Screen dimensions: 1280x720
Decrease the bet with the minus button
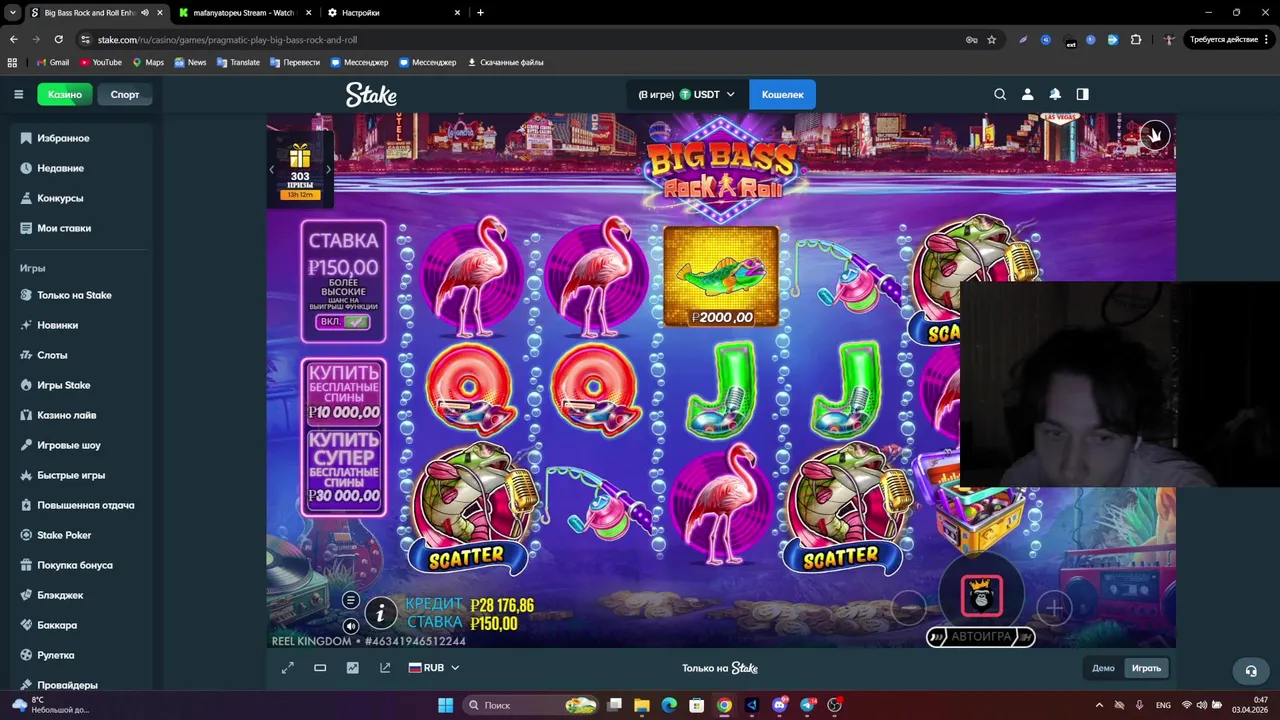(908, 607)
